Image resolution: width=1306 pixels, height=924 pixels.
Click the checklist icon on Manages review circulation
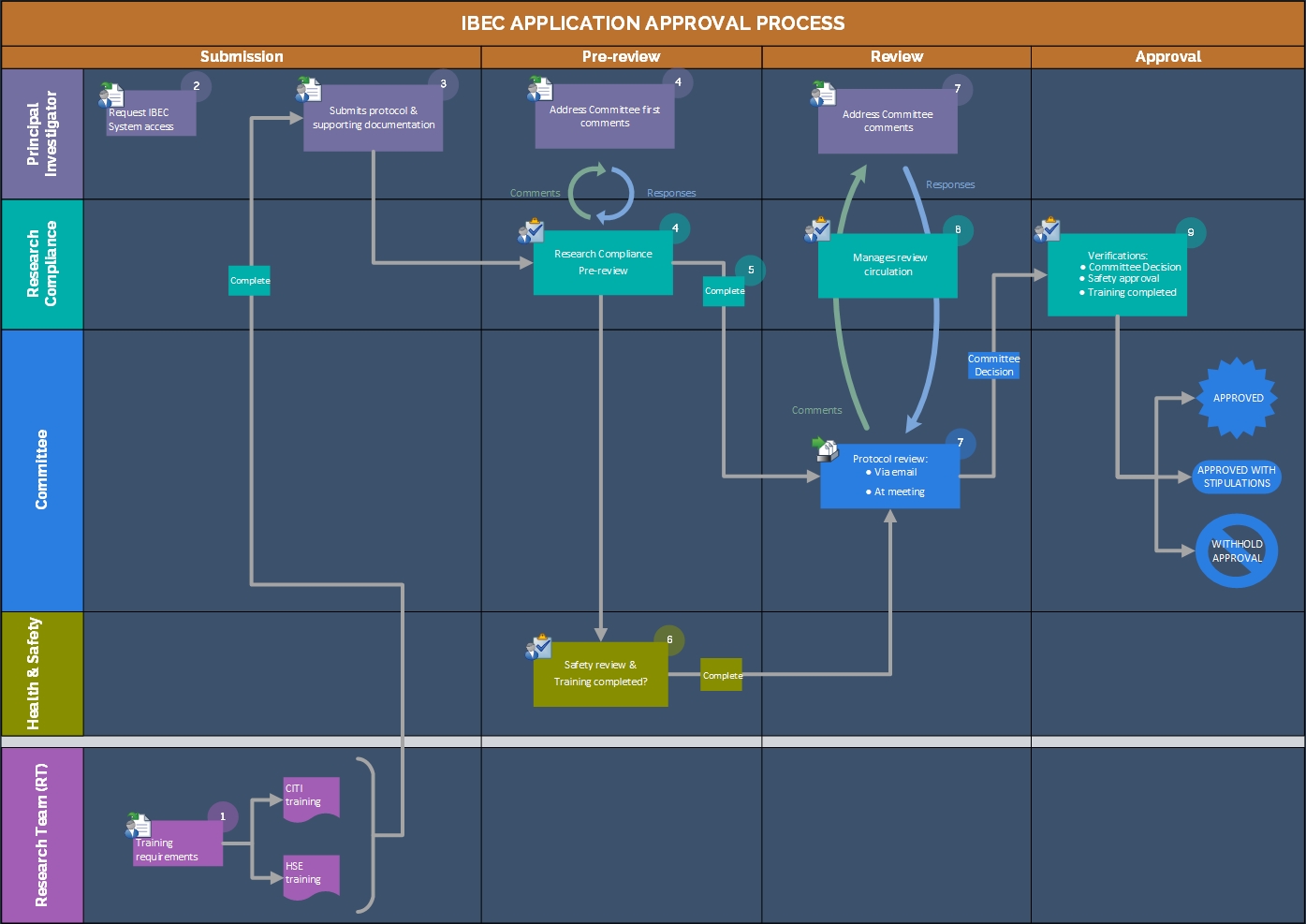click(x=816, y=229)
